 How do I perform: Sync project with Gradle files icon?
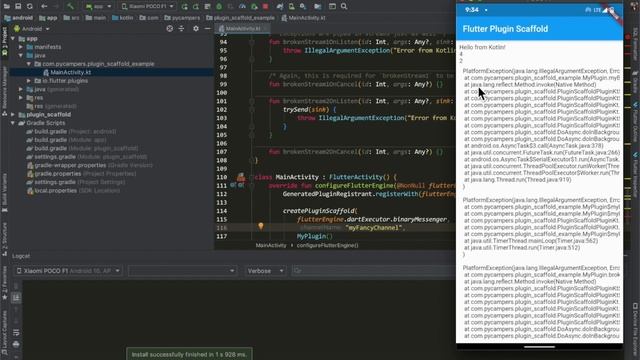[x=280, y=6]
